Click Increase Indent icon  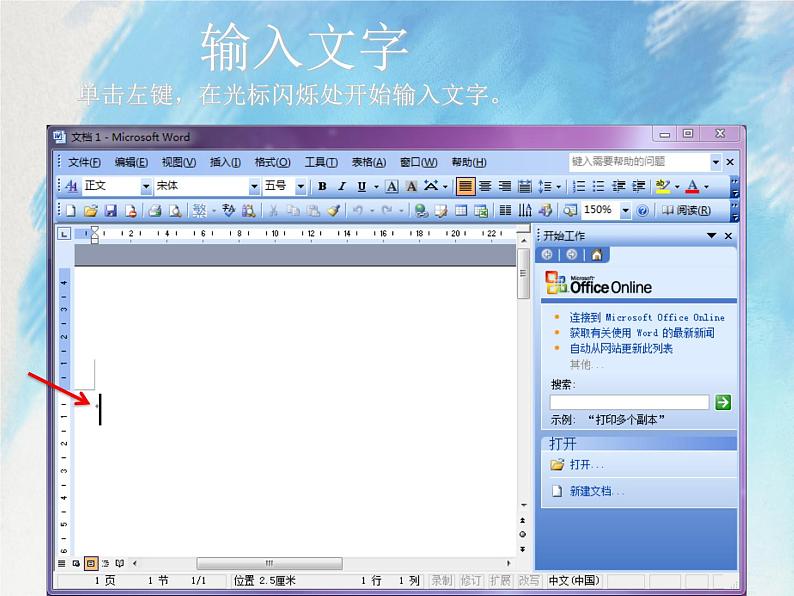tap(639, 186)
